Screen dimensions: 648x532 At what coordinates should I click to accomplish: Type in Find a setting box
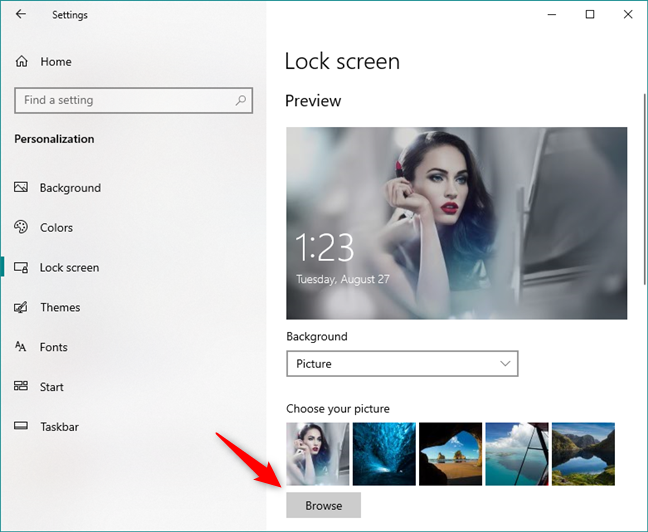125,100
